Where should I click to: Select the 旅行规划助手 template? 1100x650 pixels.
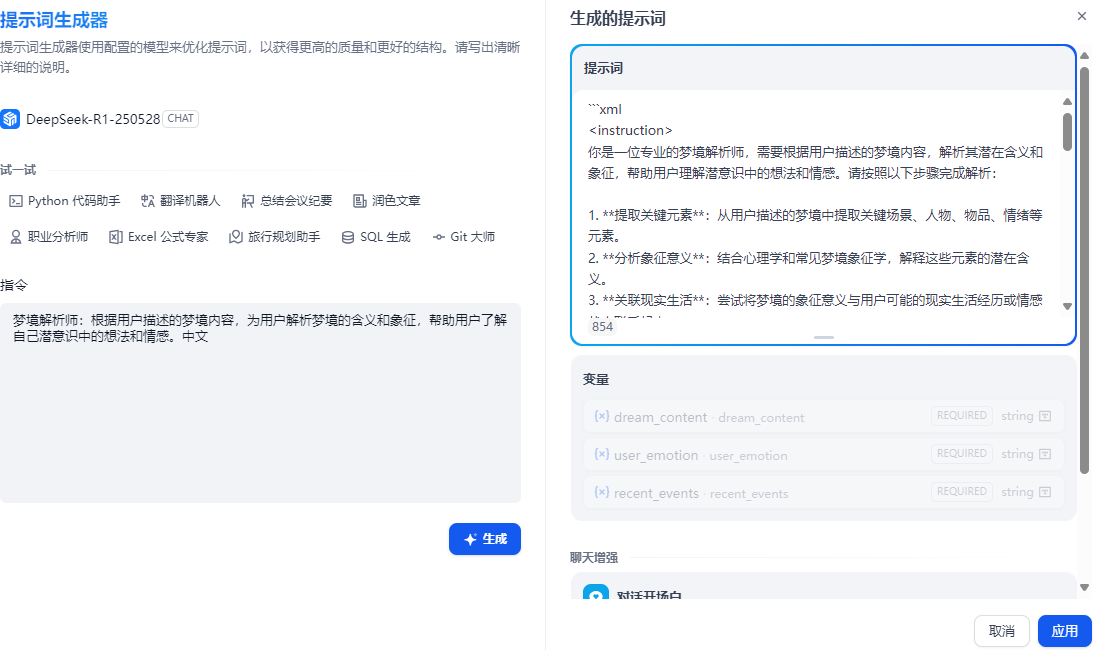tap(274, 237)
